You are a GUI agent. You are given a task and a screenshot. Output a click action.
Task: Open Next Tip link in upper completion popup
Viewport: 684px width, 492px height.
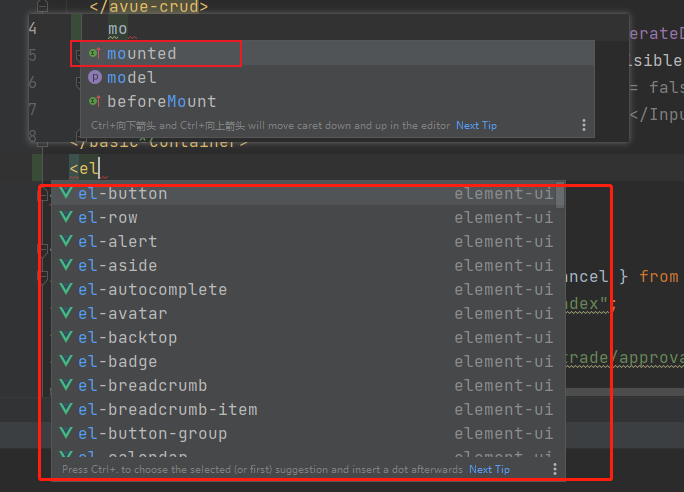tap(476, 126)
